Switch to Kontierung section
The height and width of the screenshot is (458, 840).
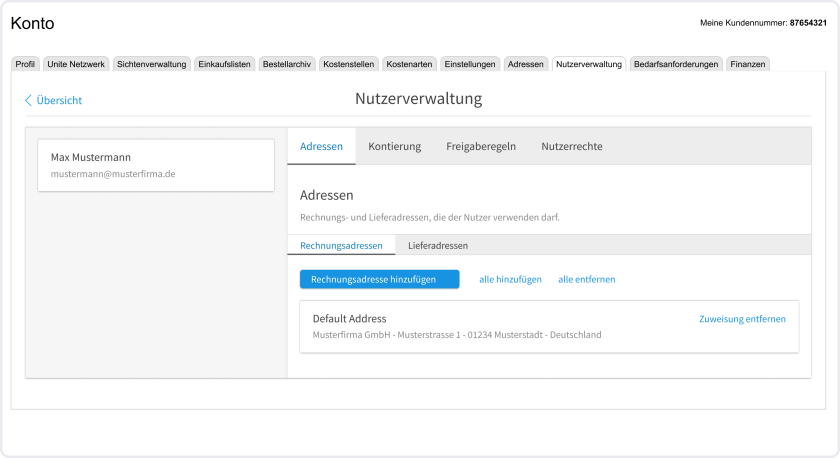[394, 146]
